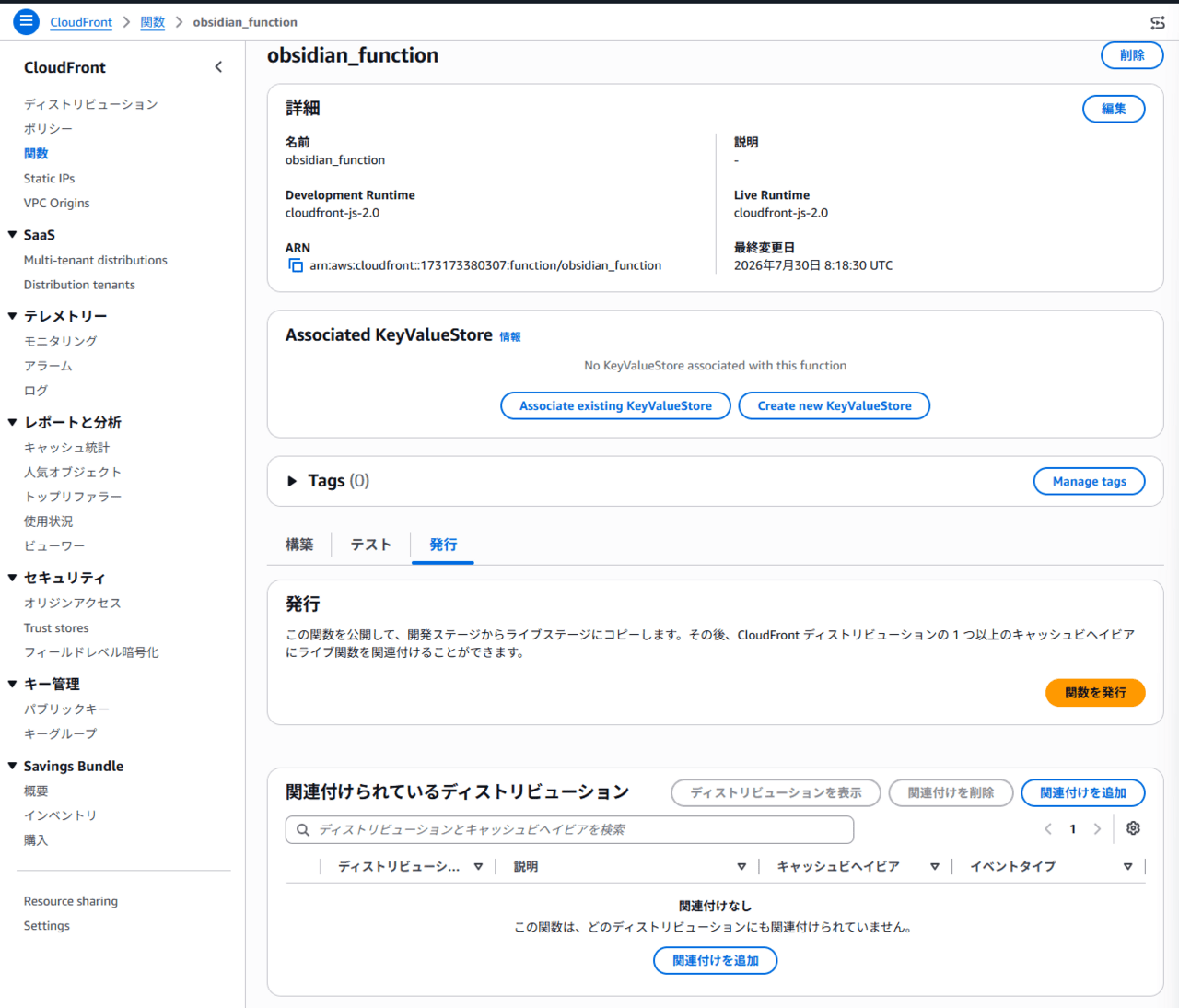Open ログ in sidebar
1179x1008 pixels.
[36, 391]
